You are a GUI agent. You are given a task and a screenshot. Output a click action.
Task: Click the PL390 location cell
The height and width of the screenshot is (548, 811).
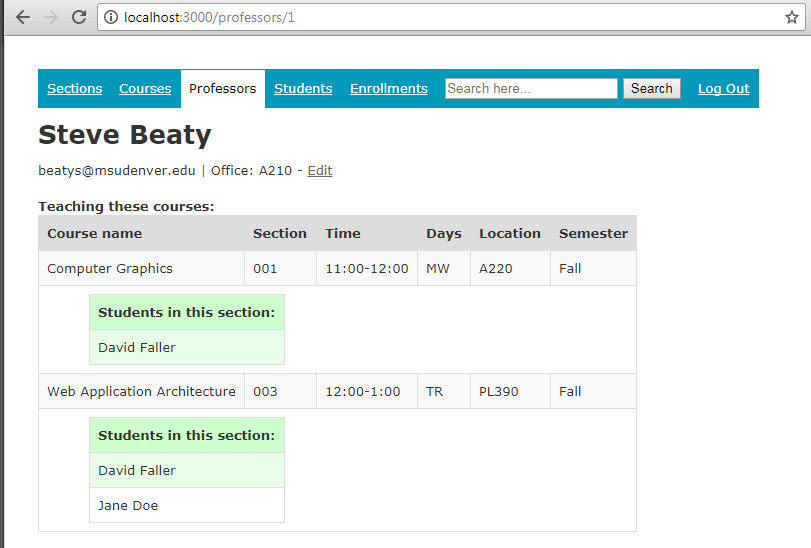pos(510,391)
